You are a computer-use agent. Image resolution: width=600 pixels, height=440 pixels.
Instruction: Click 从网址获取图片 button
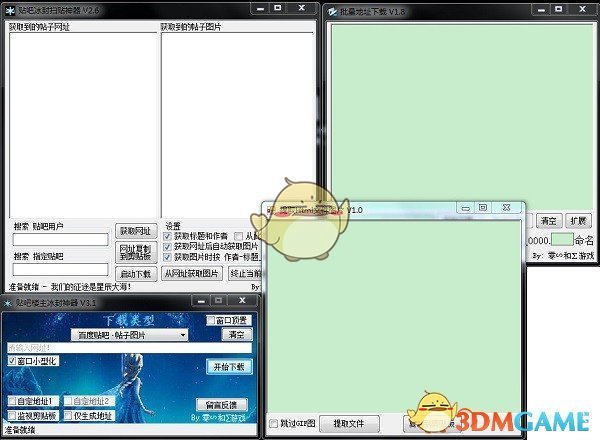click(192, 274)
